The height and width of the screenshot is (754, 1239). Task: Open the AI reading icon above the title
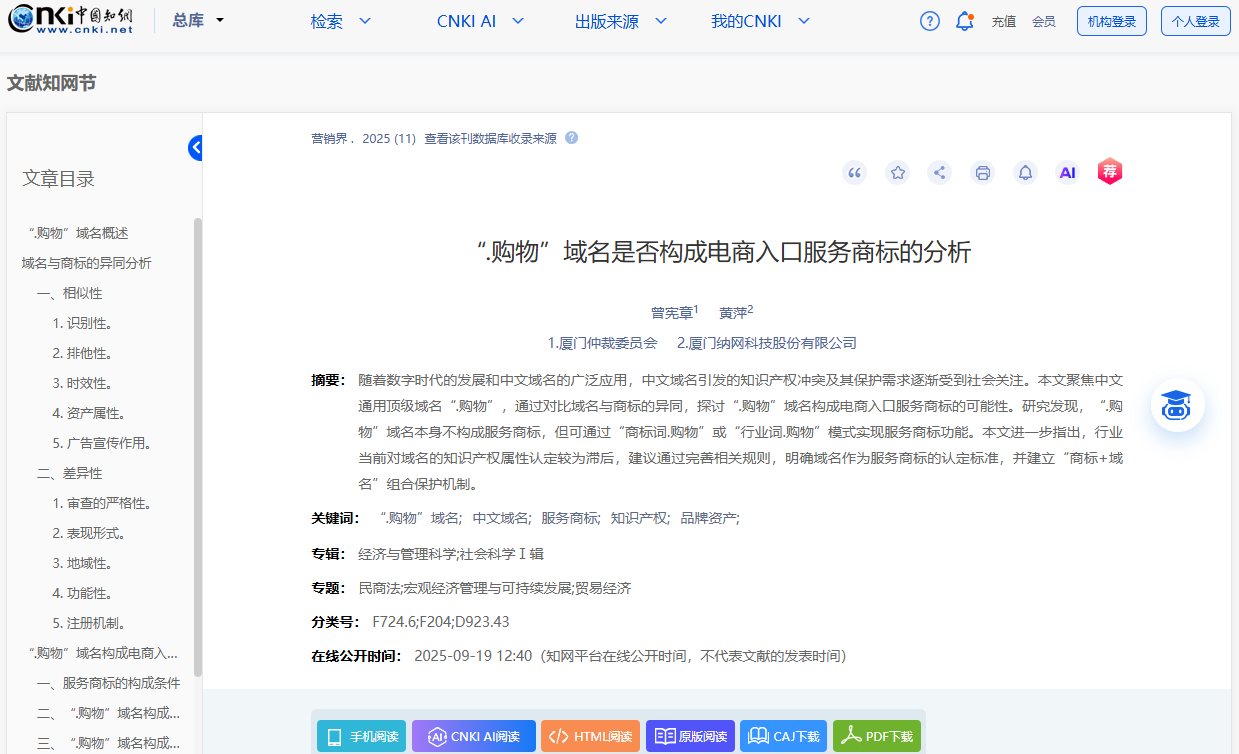click(1067, 172)
